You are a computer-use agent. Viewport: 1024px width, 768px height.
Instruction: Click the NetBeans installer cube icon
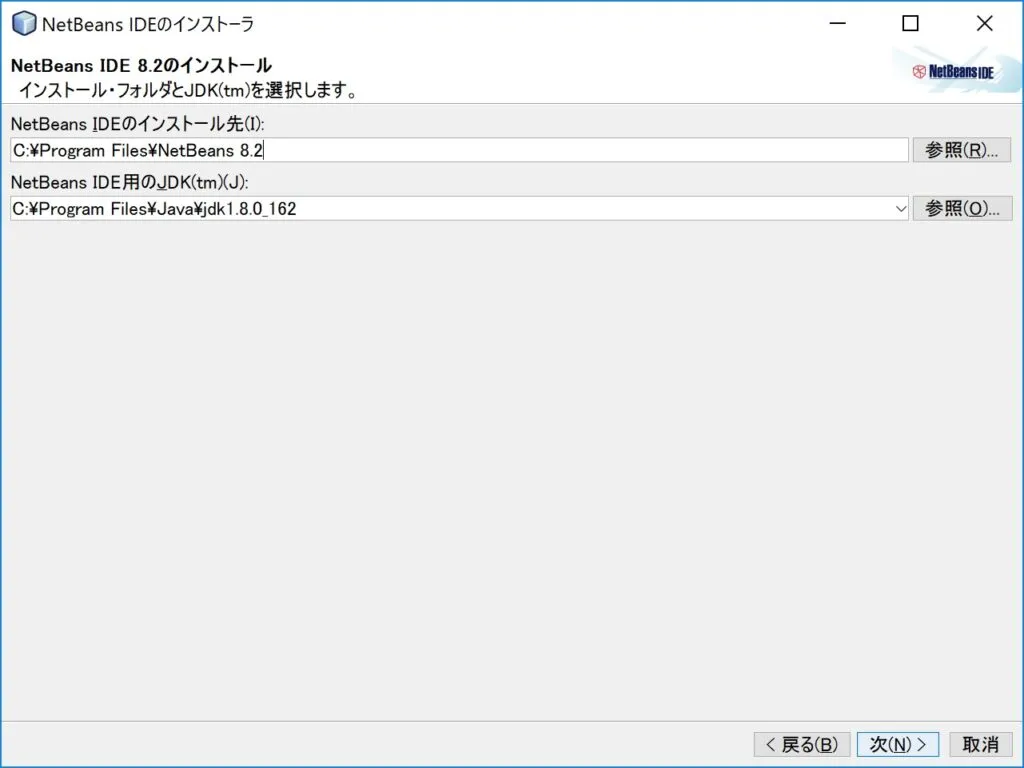click(24, 24)
